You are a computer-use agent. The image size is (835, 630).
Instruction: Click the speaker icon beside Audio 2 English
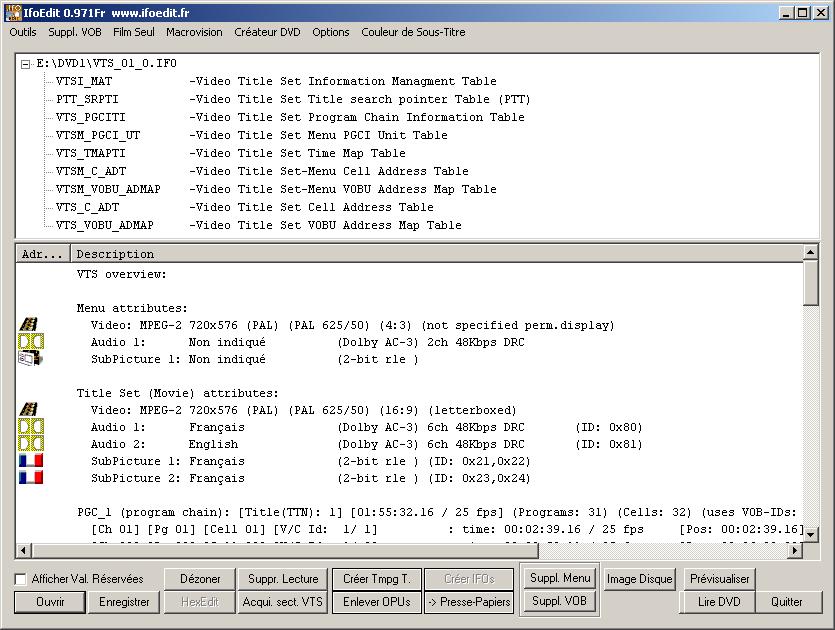(29, 444)
